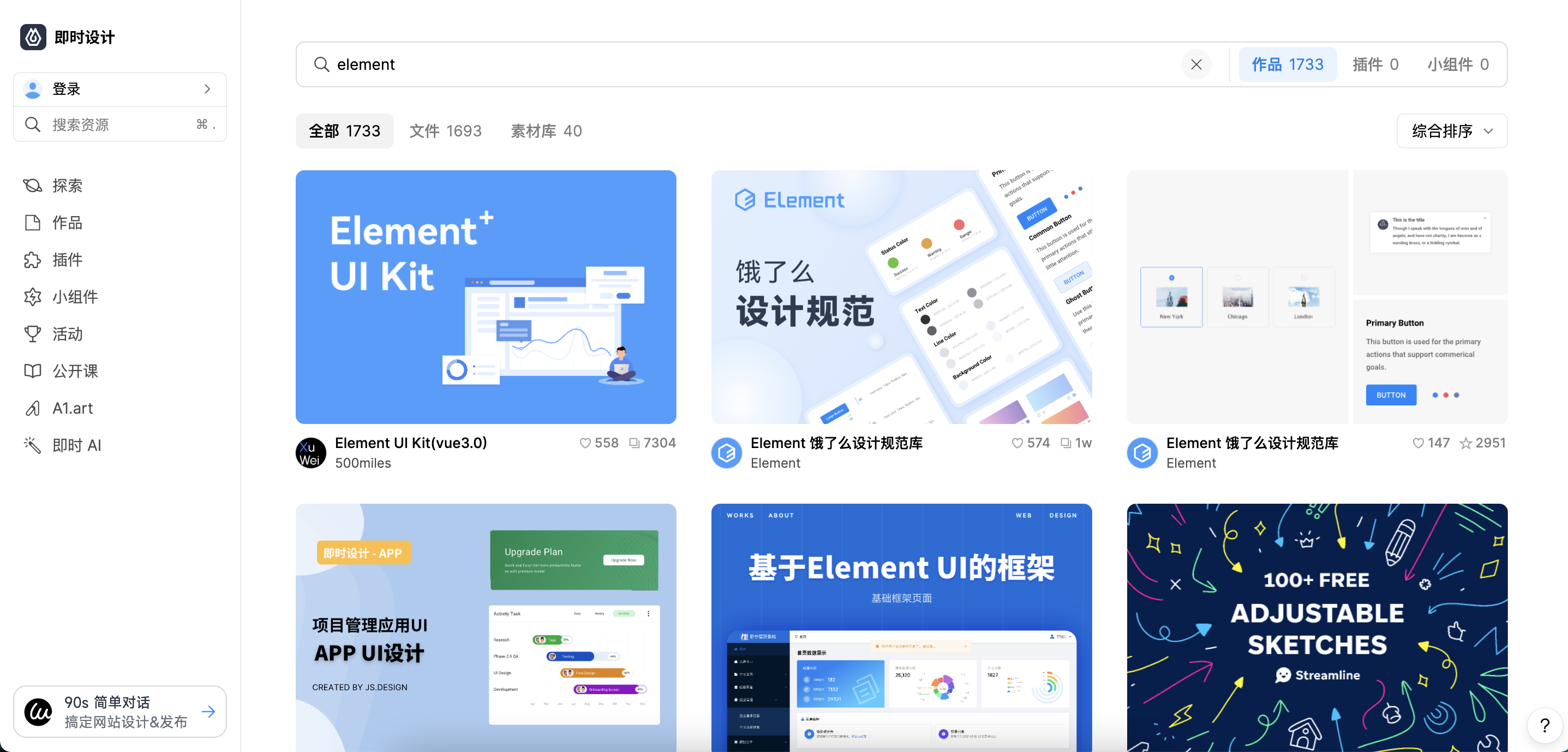
Task: Open the 项目管理应用UI APP thumbnail
Action: [x=486, y=627]
